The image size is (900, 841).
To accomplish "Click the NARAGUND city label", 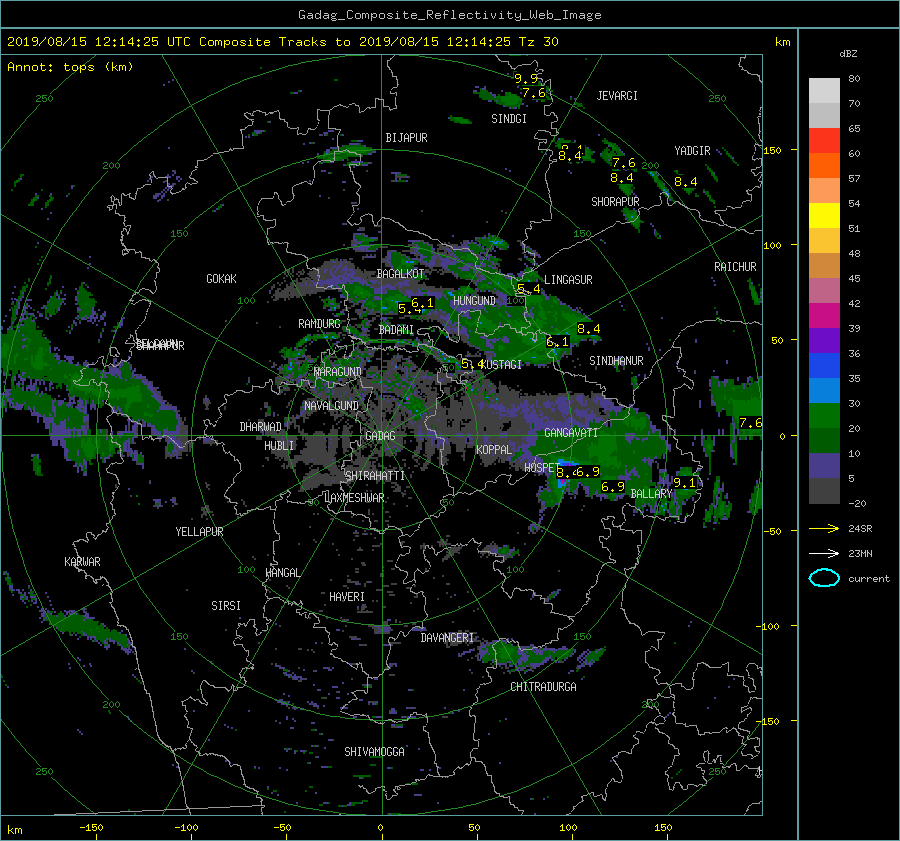I will pos(338,372).
